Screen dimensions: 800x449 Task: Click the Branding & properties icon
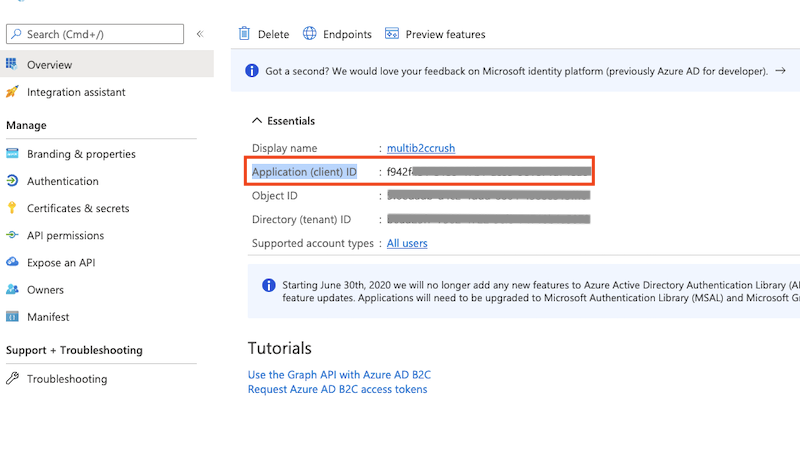pyautogui.click(x=12, y=153)
